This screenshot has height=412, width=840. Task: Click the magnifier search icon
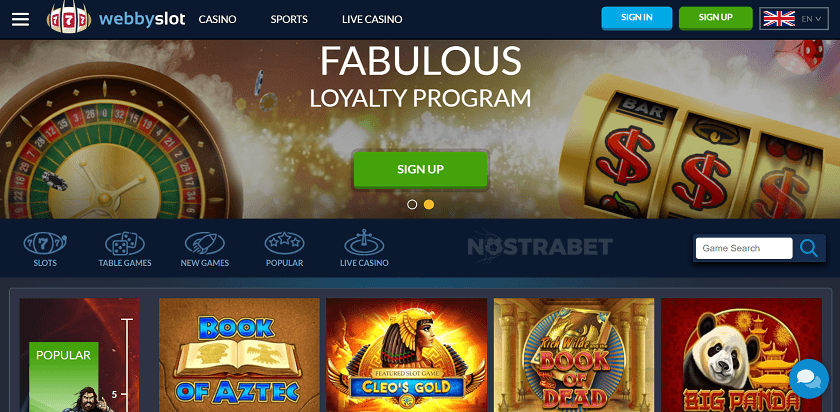pos(808,248)
